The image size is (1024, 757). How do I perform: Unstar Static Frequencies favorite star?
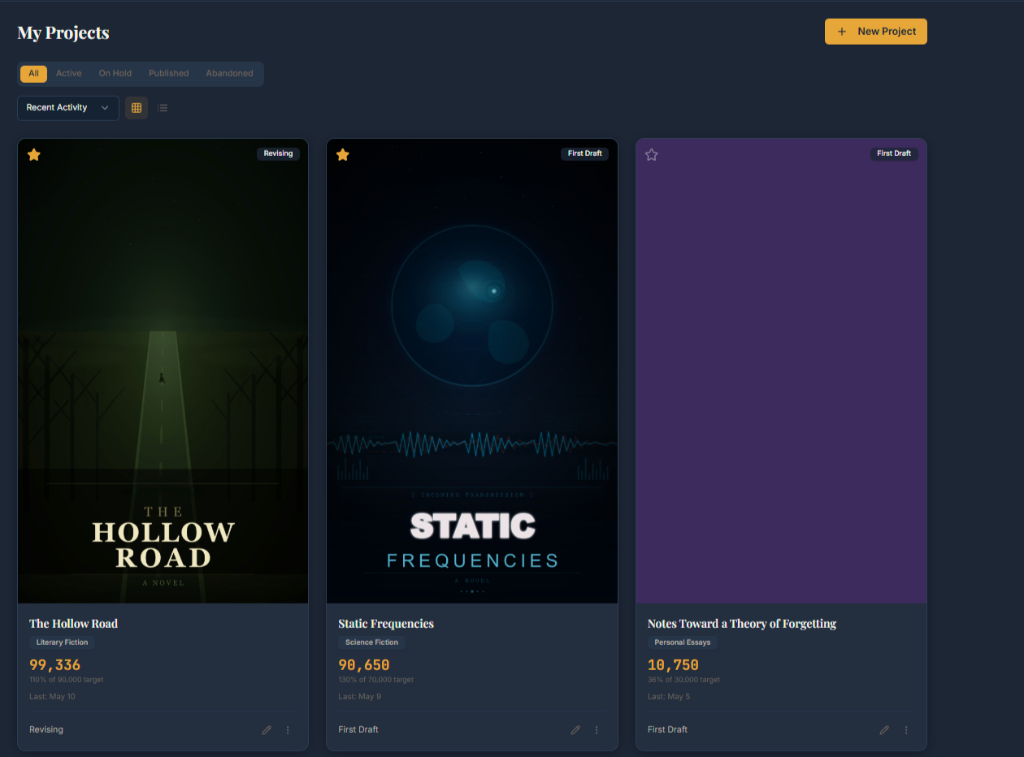(343, 155)
